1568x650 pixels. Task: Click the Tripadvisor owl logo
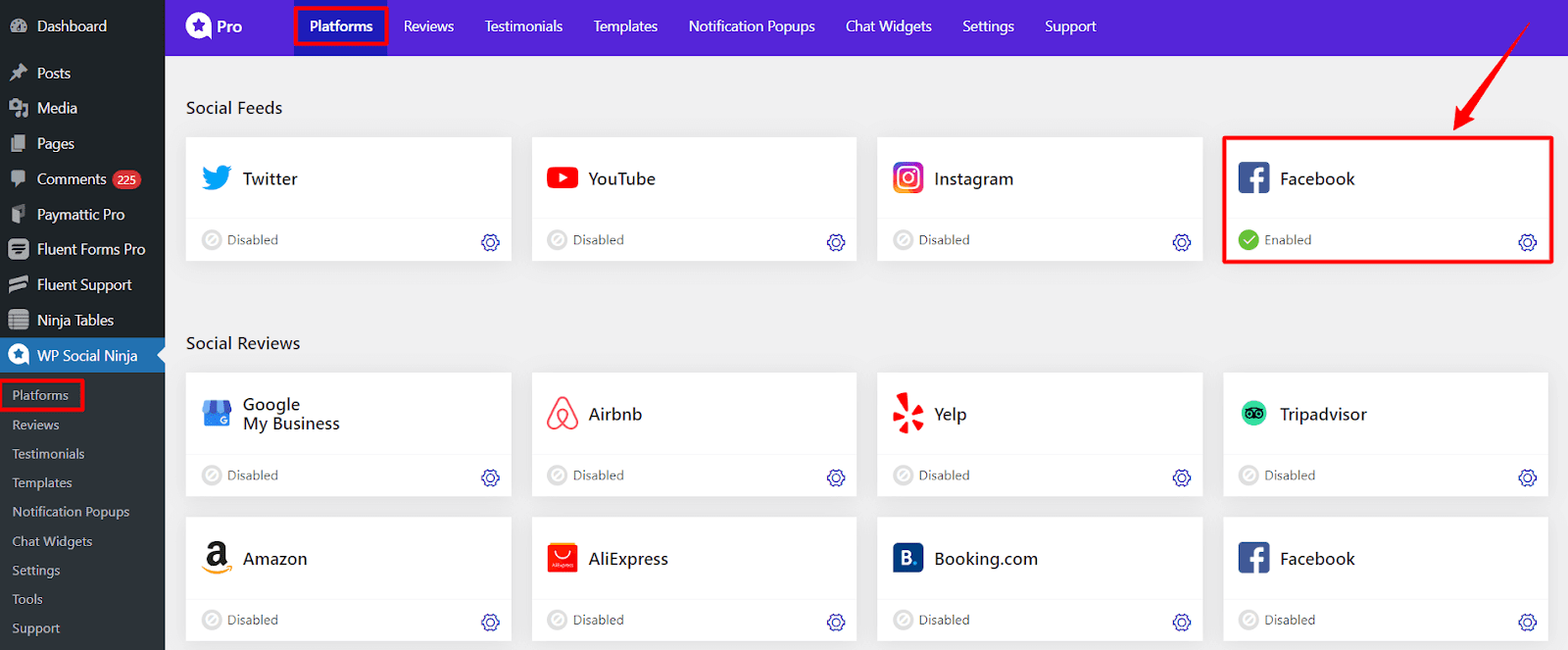pos(1253,413)
